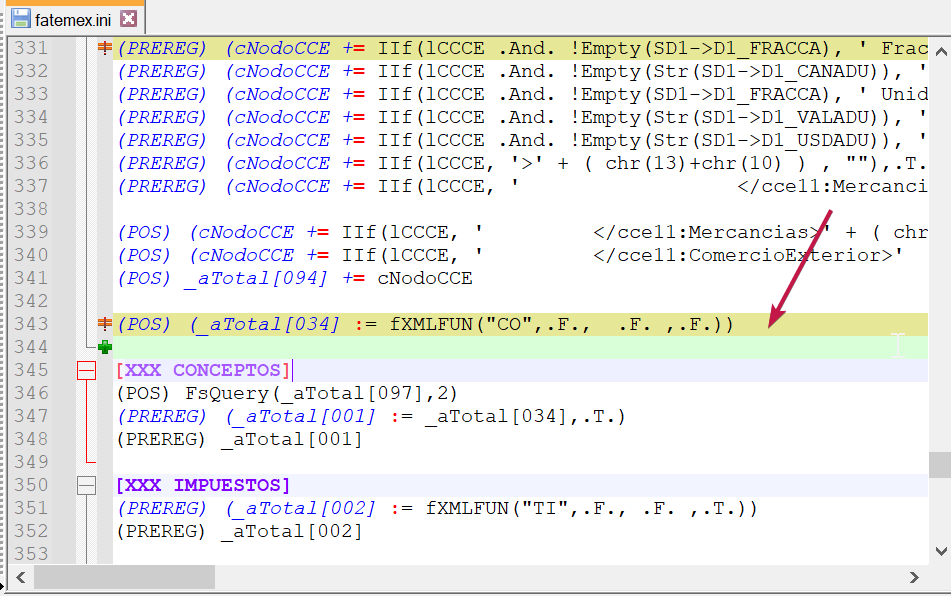Screen dimensions: 951x596
Task: Place cursor on empty green line 344
Action: pos(520,347)
